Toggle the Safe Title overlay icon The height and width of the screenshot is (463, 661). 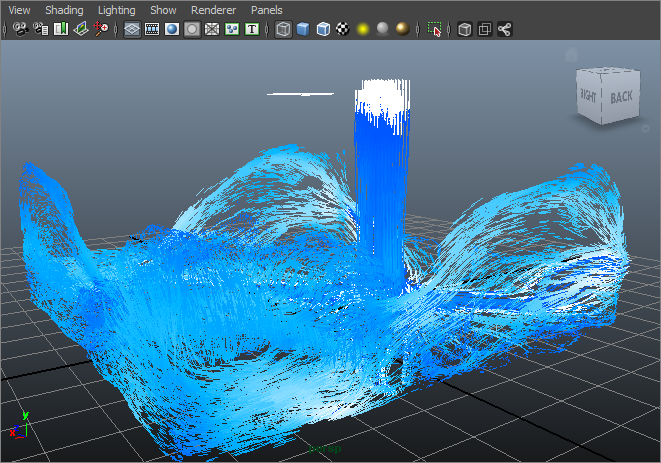pyautogui.click(x=252, y=29)
